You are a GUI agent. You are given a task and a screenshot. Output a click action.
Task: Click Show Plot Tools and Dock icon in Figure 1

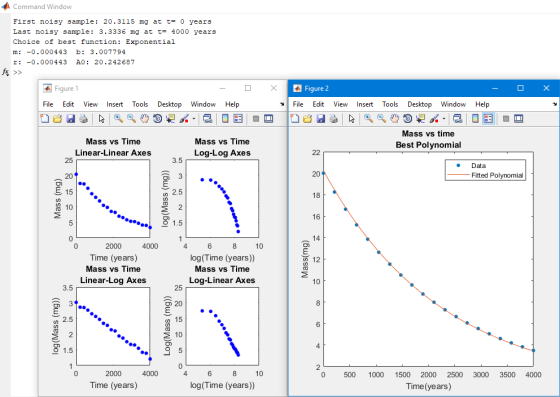(269, 119)
